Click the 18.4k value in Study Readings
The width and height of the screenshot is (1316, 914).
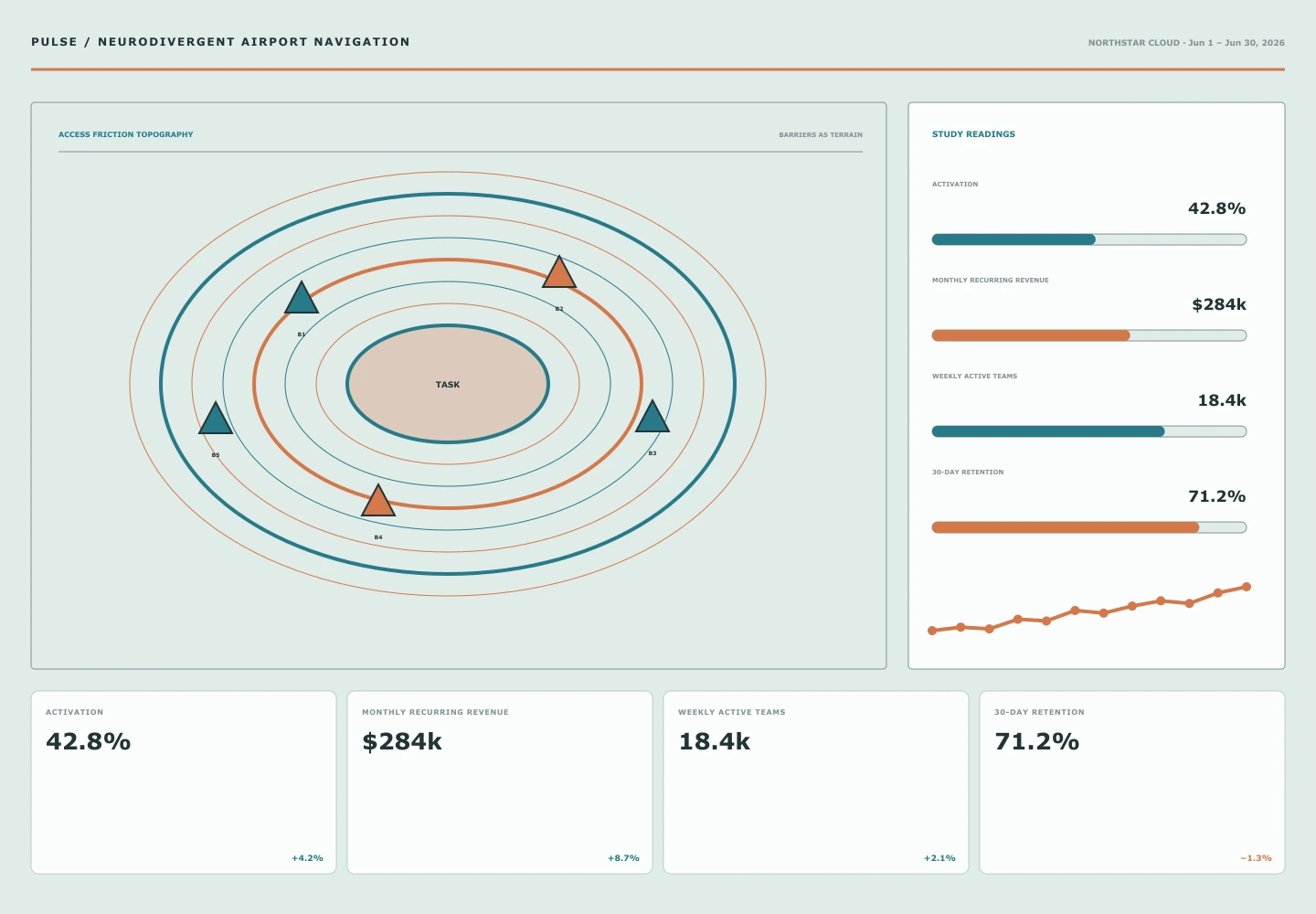click(1222, 400)
